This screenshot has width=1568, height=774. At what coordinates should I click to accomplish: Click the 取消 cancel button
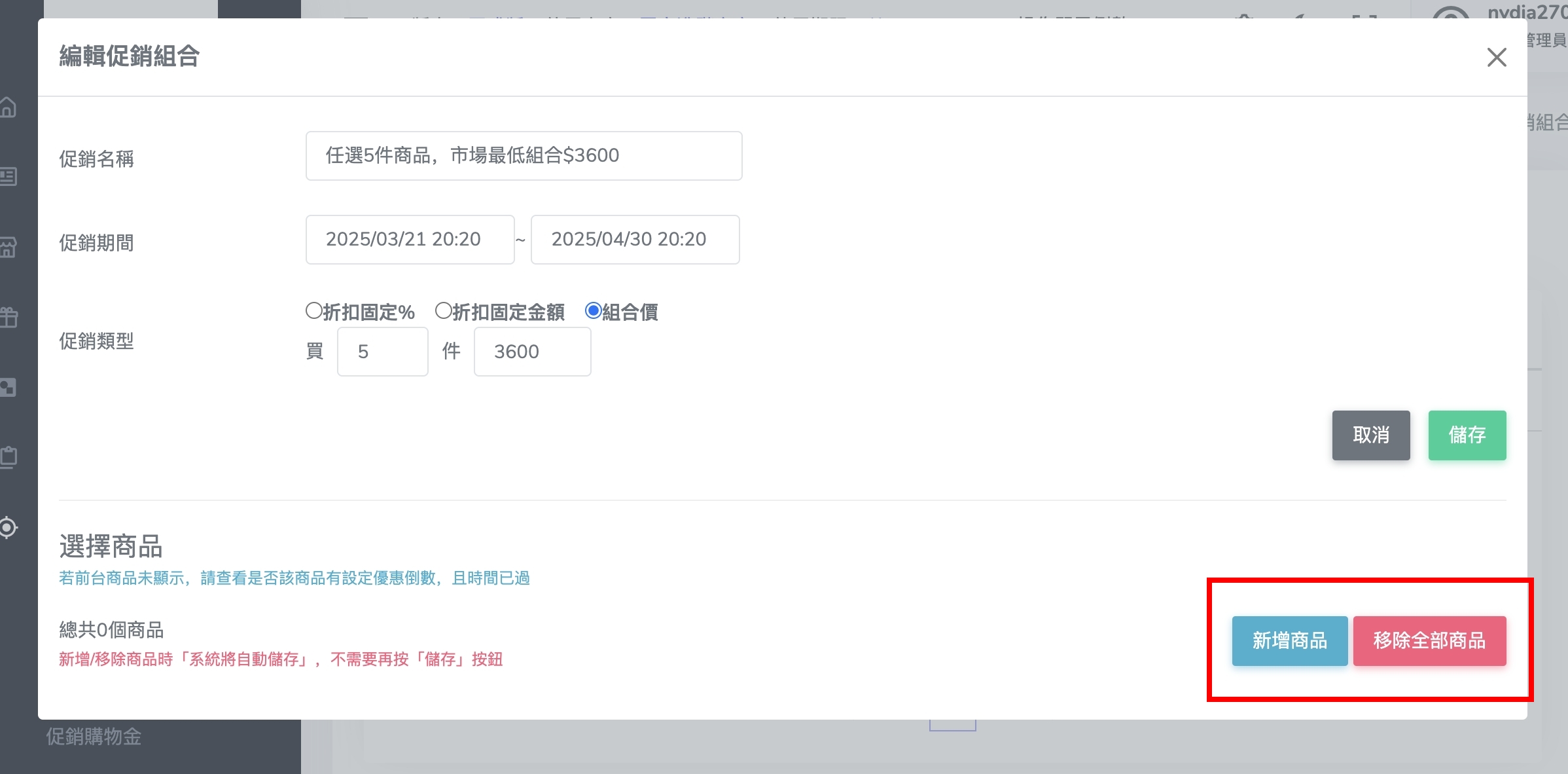pos(1370,435)
